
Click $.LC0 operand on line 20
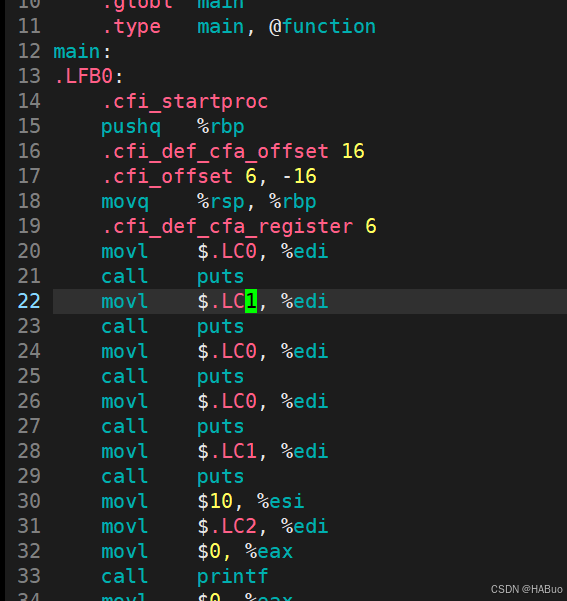pyautogui.click(x=227, y=251)
